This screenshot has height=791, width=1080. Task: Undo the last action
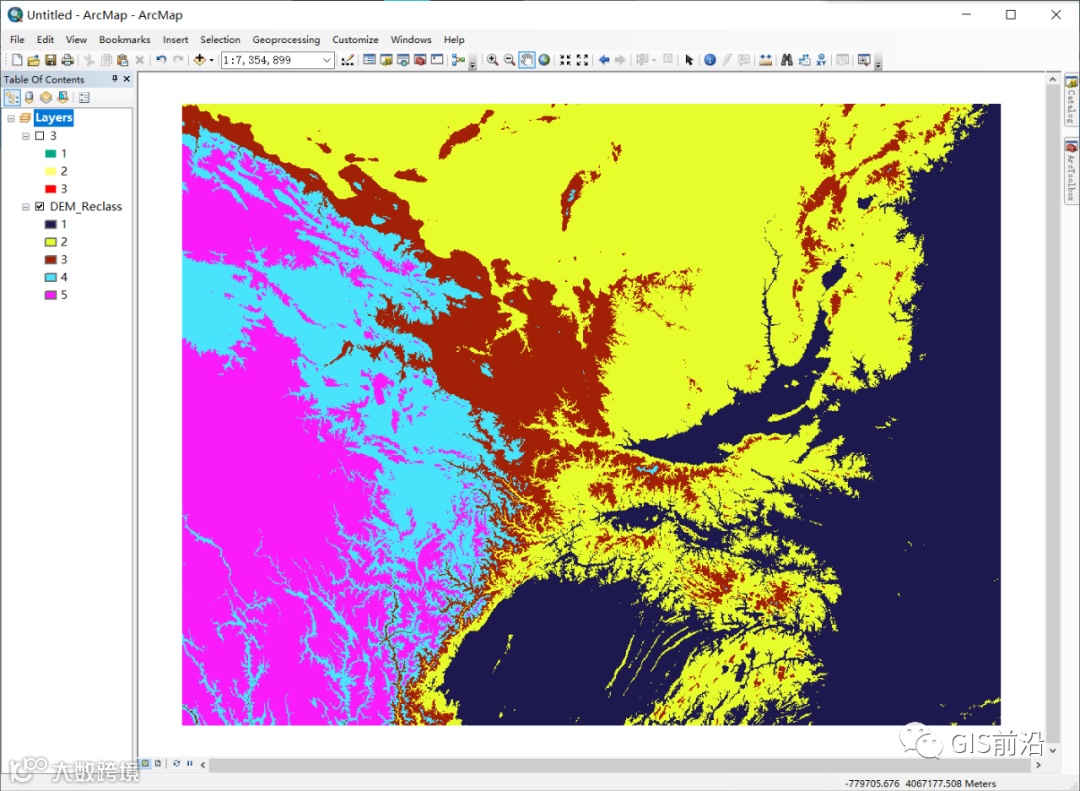tap(161, 60)
